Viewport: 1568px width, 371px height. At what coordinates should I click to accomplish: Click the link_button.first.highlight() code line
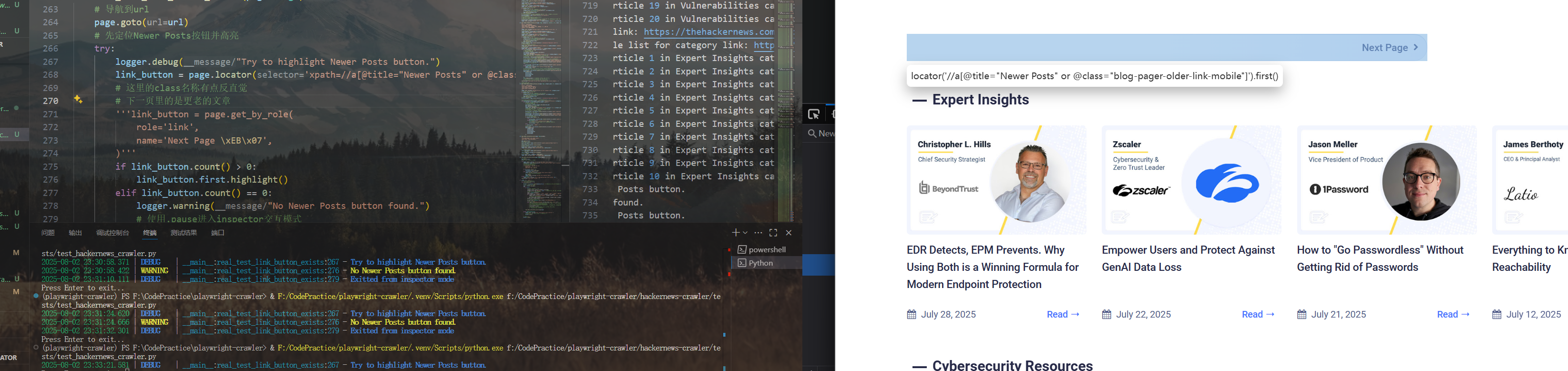click(x=212, y=180)
